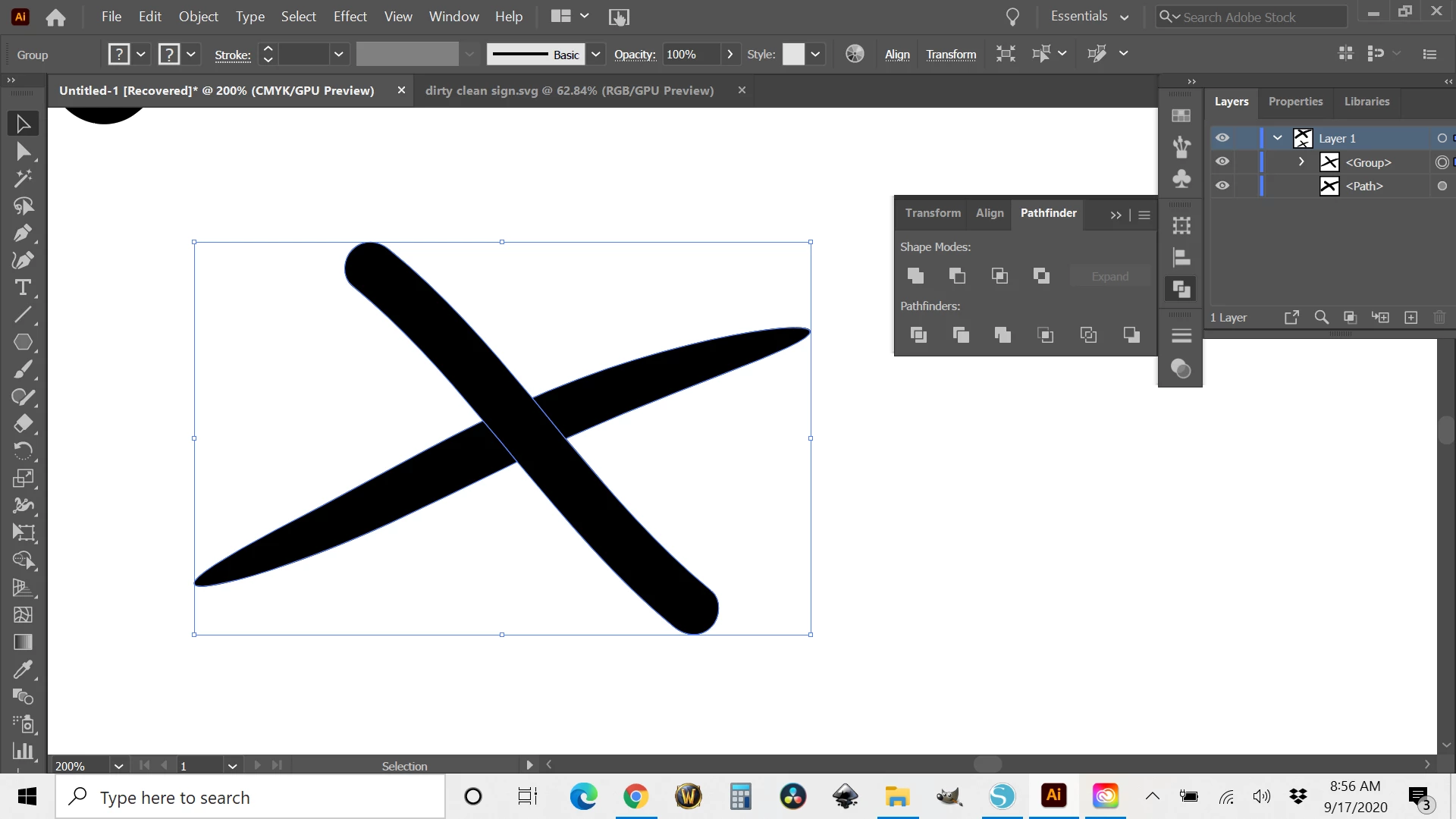This screenshot has width=1456, height=819.
Task: Open the Essentials workspace dropdown
Action: coord(1090,17)
